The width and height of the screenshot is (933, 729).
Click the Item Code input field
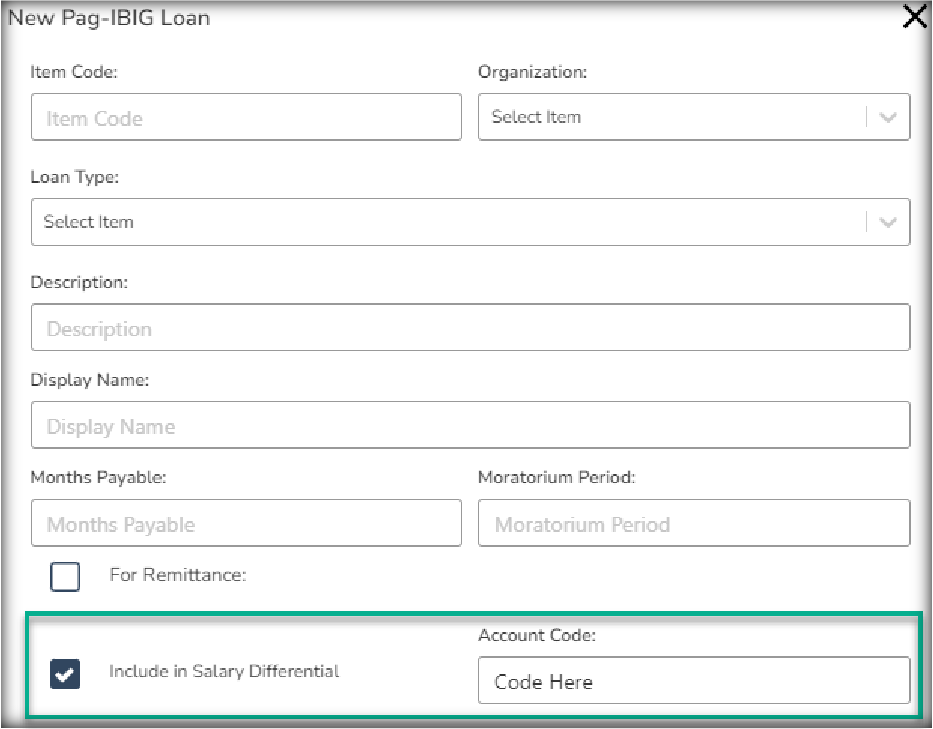pyautogui.click(x=246, y=117)
